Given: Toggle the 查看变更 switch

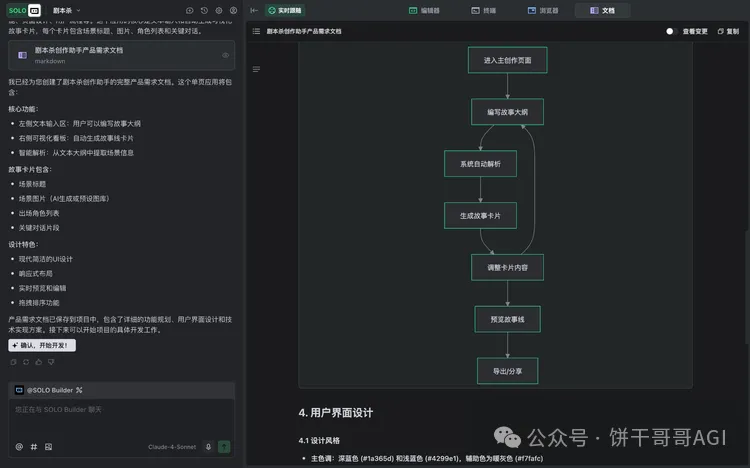Looking at the screenshot, I should [671, 31].
